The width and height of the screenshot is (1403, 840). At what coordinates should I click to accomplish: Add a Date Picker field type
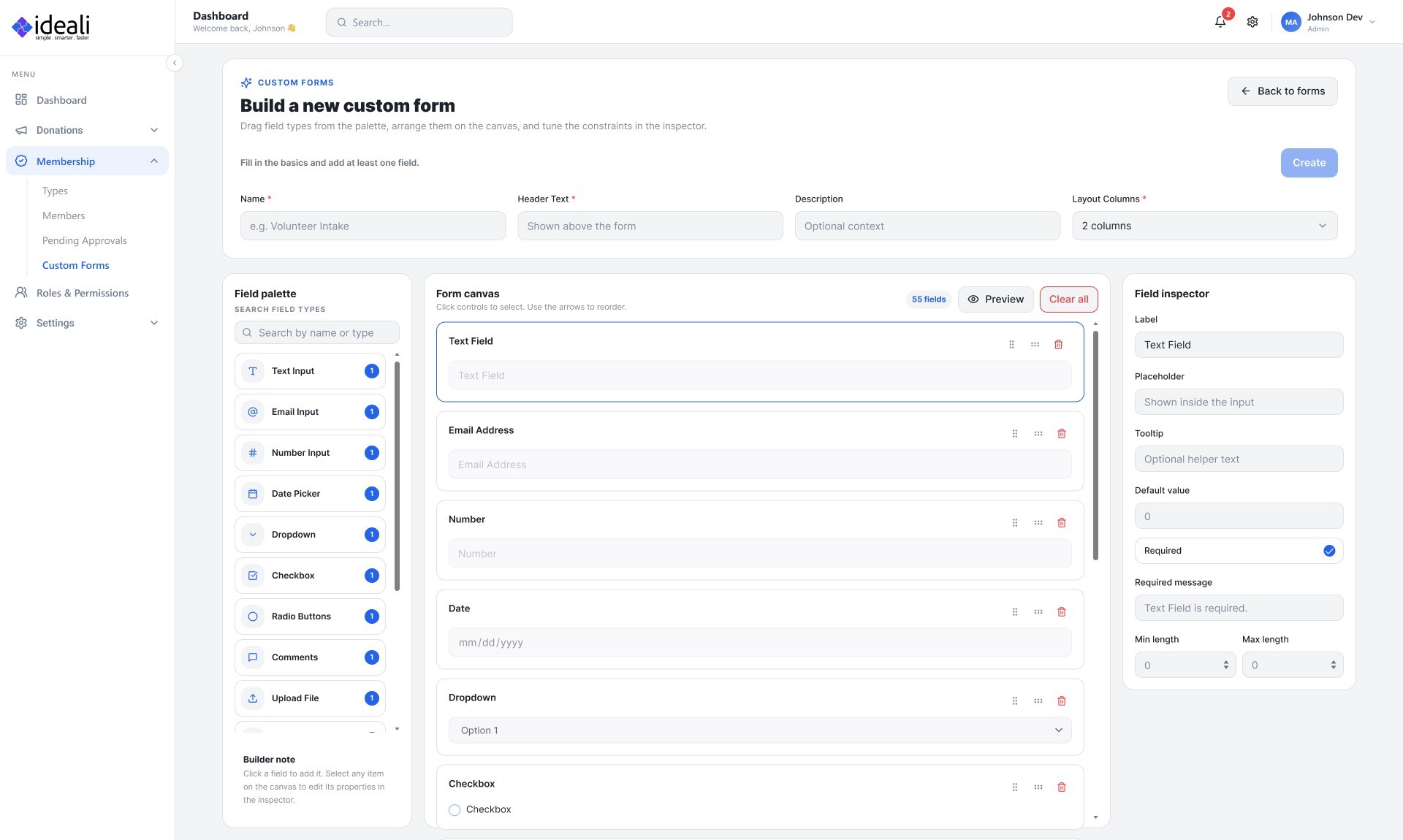(x=310, y=494)
